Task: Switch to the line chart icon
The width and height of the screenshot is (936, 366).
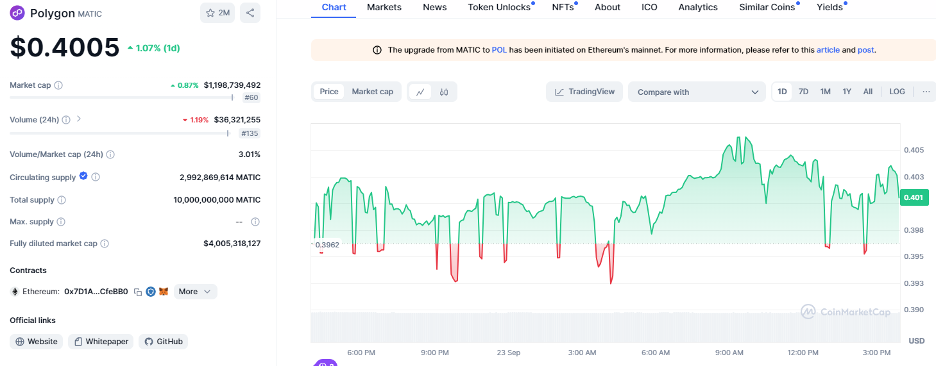Action: click(x=420, y=92)
